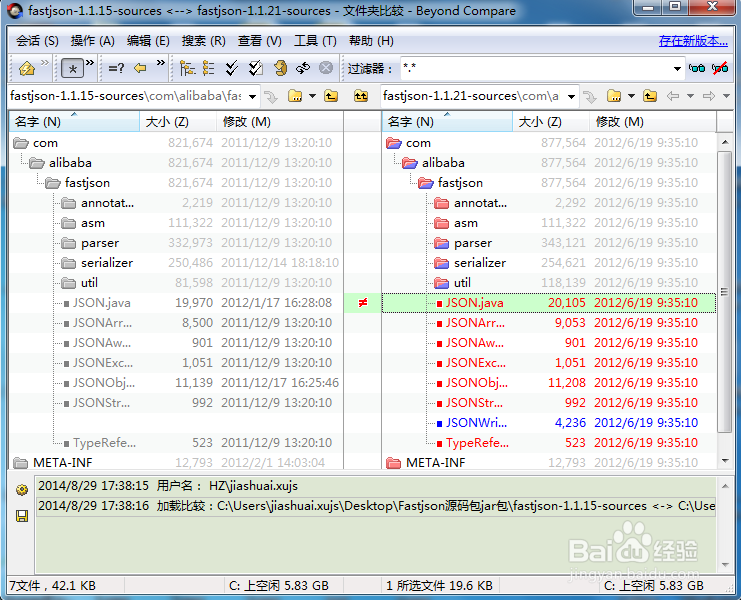This screenshot has width=741, height=600.
Task: Sort left pane by 大小 (Z) column
Action: pyautogui.click(x=178, y=122)
